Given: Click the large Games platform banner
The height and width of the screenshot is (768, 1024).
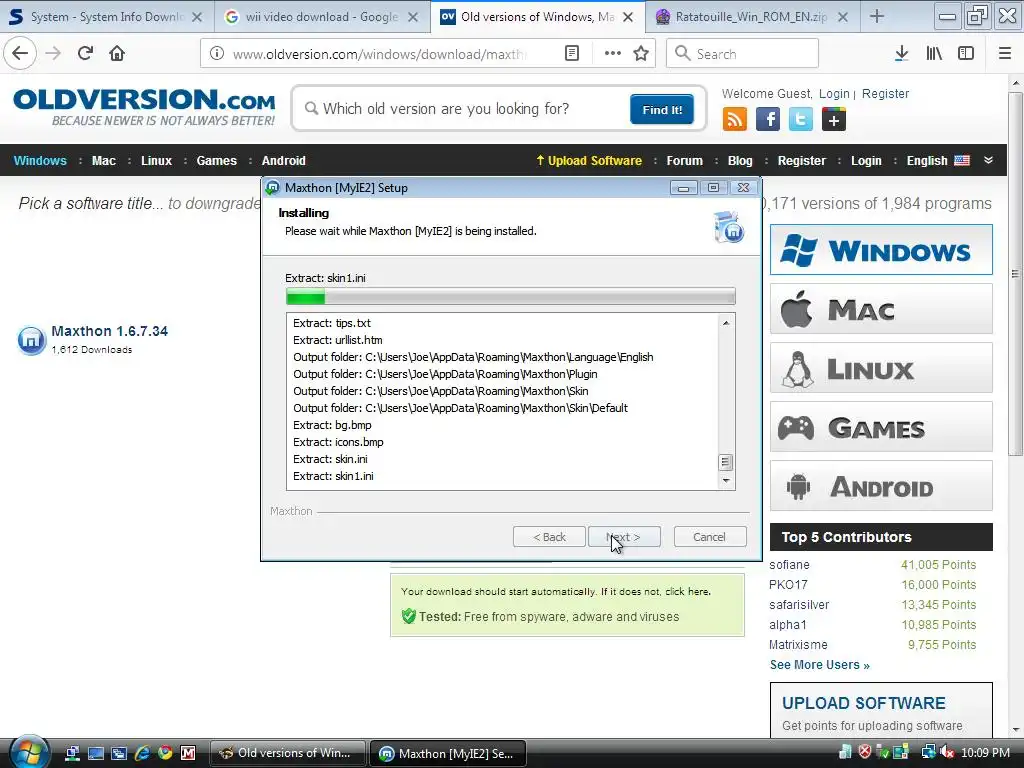Looking at the screenshot, I should [x=881, y=427].
